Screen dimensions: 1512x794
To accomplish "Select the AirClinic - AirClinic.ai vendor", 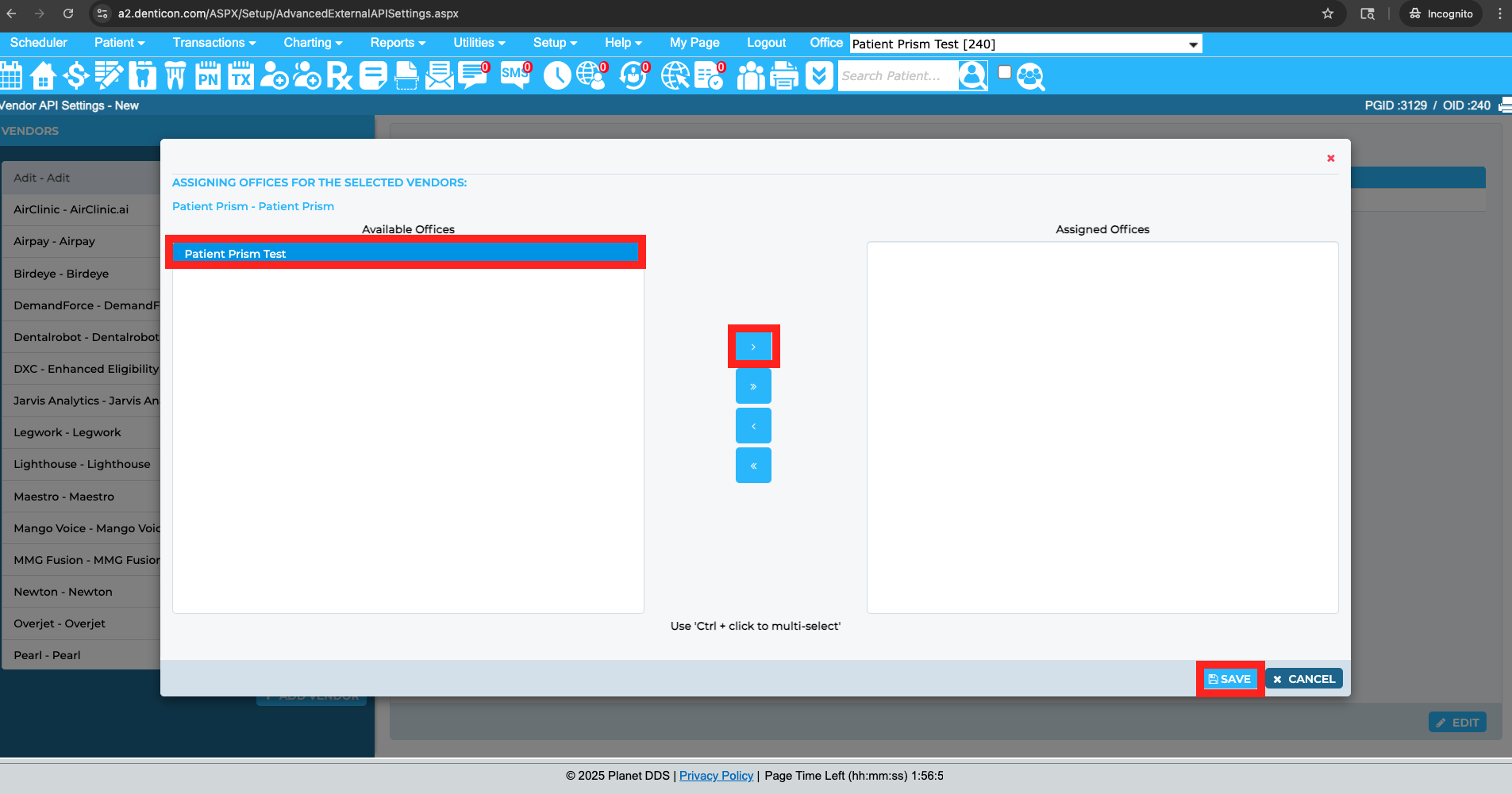I will pos(81,209).
